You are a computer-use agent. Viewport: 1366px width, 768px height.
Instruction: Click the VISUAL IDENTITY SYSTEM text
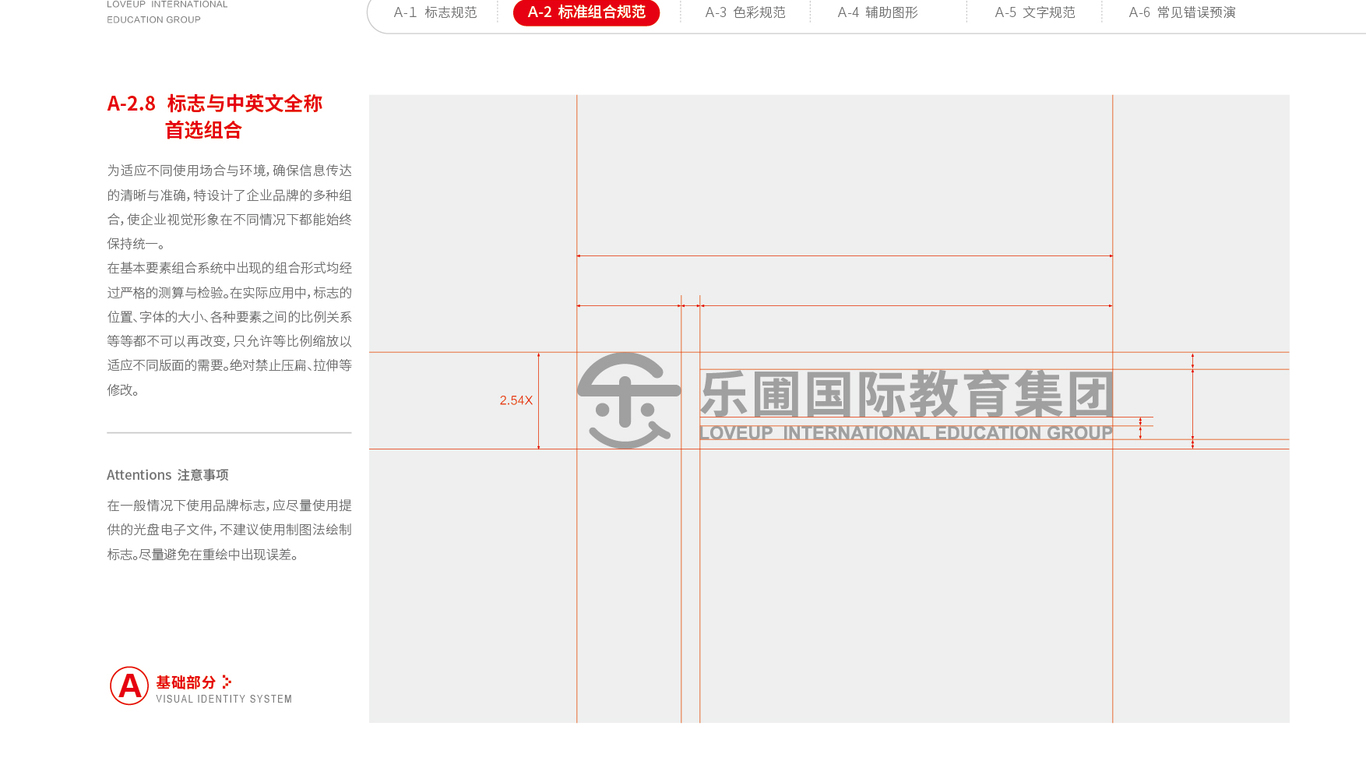(224, 699)
